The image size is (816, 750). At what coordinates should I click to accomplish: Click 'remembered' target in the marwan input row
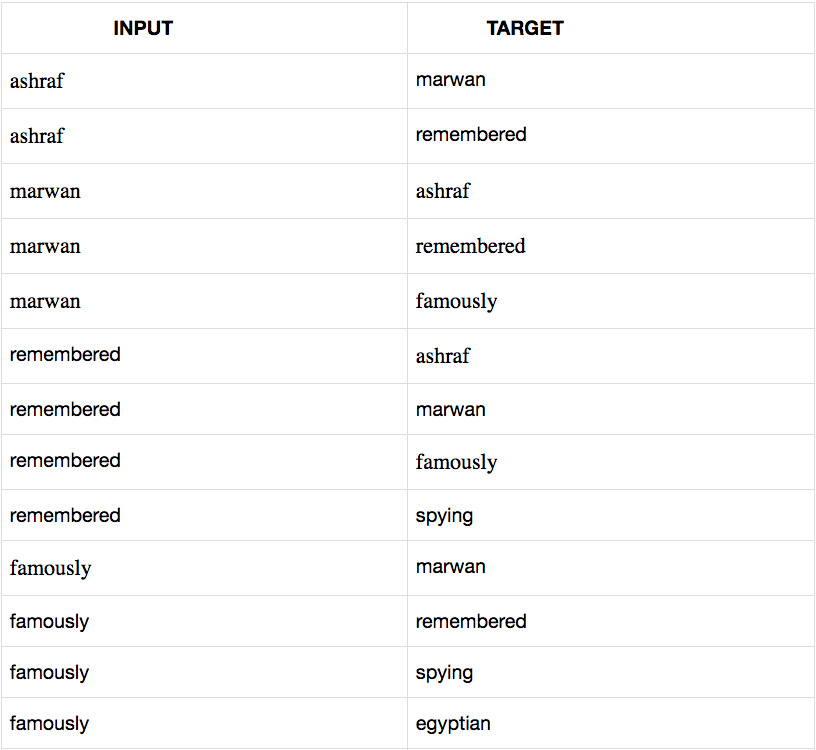470,246
